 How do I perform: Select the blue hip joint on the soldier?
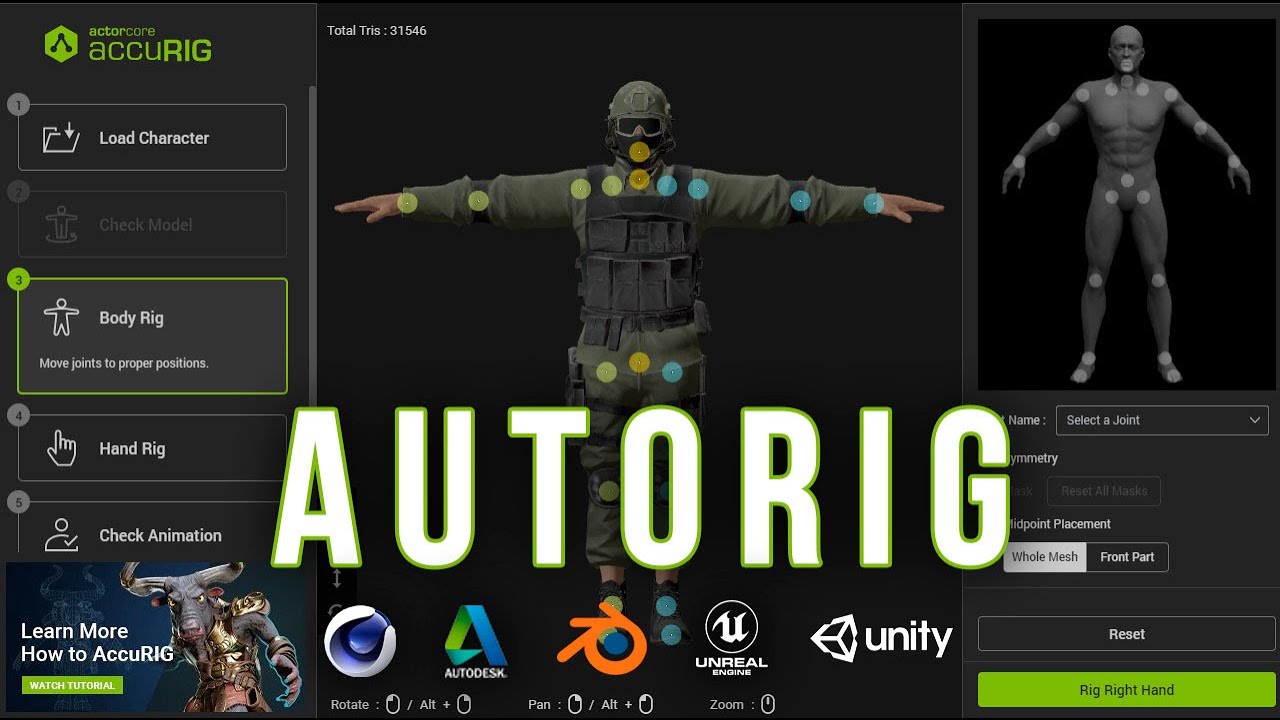pyautogui.click(x=672, y=373)
